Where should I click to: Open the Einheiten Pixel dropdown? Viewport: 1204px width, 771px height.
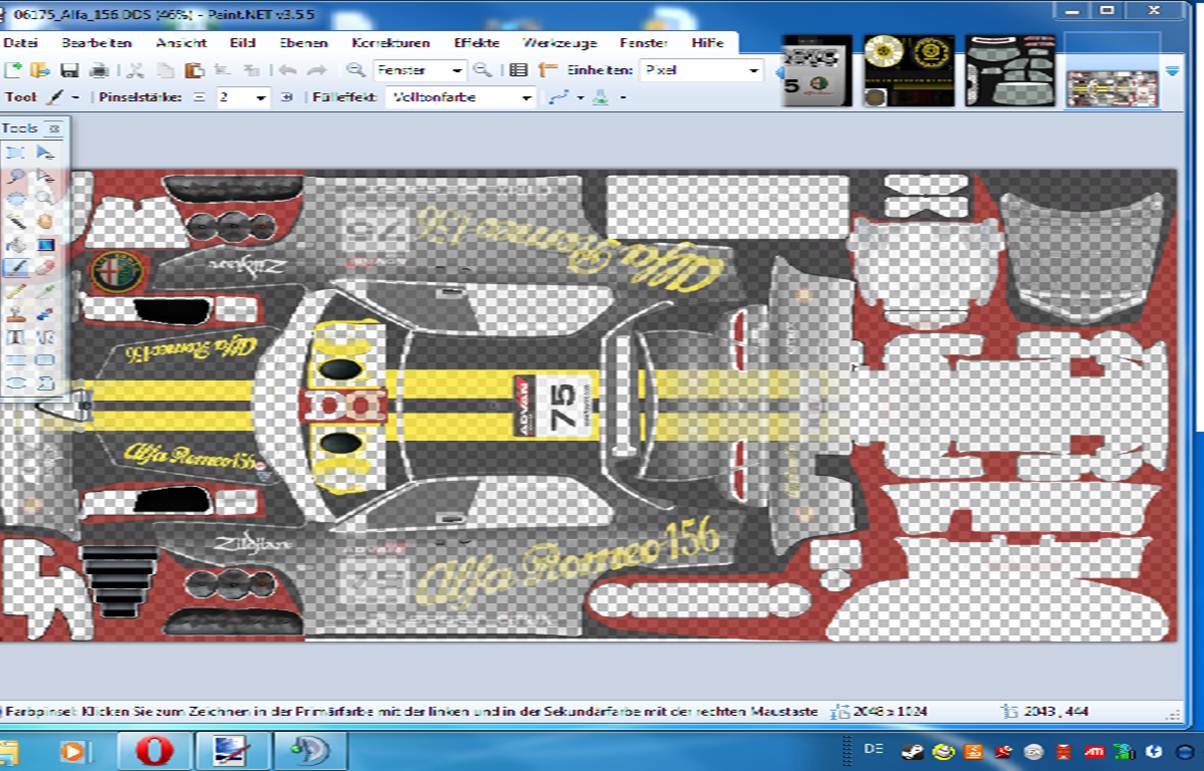[754, 70]
